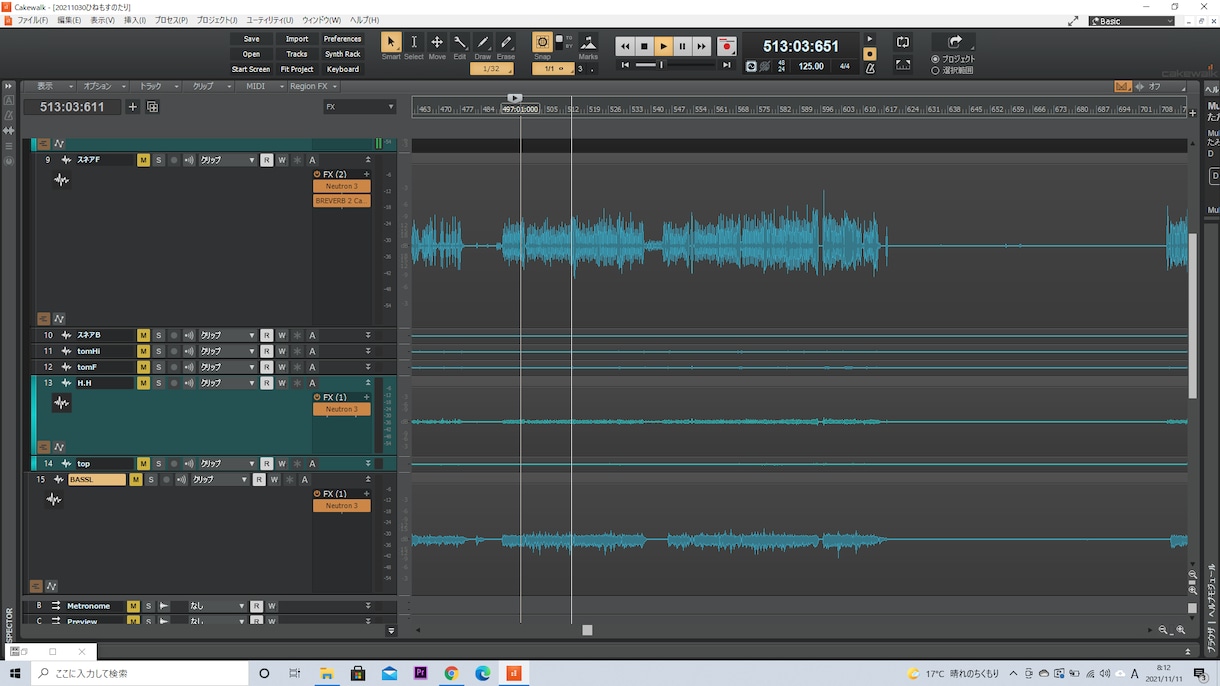The height and width of the screenshot is (686, 1220).
Task: Pause playback with the Pause button
Action: 682,46
